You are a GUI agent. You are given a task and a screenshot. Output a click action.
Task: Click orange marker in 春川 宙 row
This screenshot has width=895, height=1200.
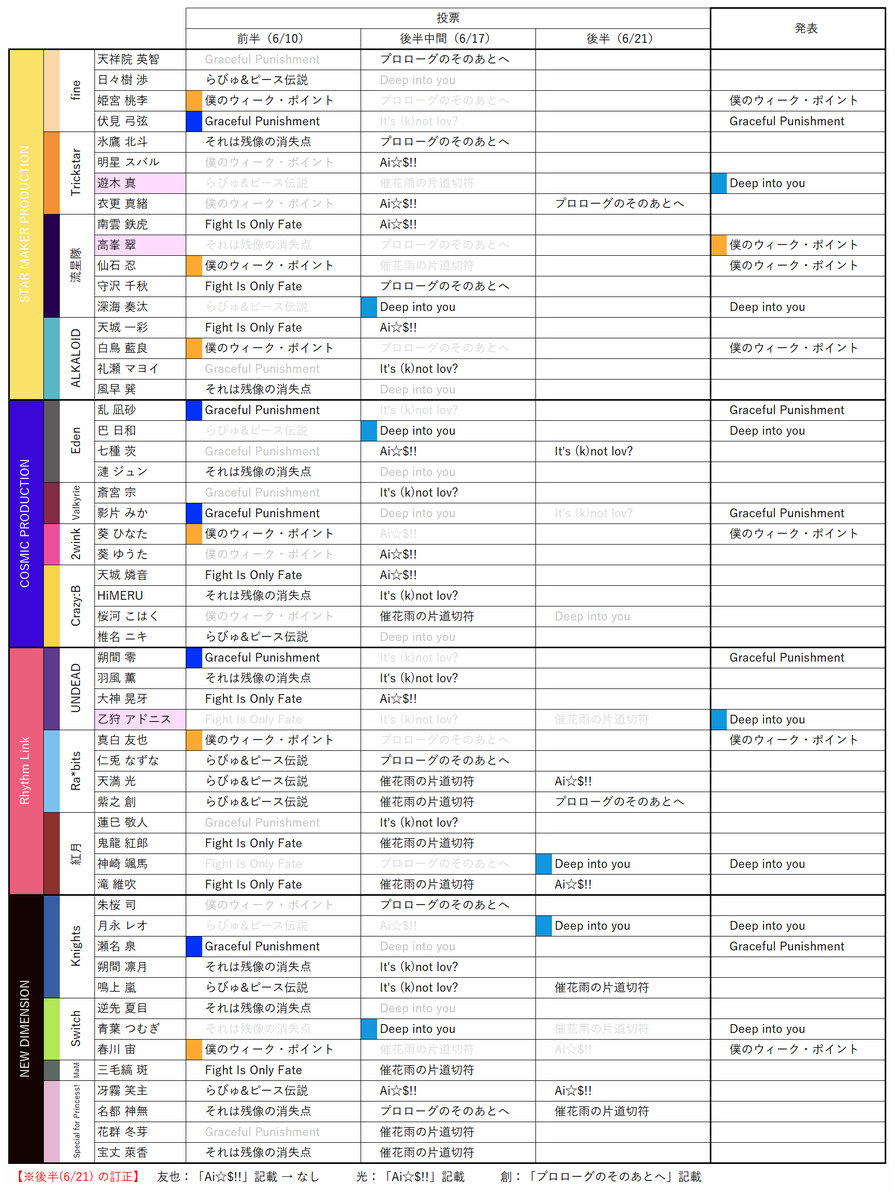194,1049
